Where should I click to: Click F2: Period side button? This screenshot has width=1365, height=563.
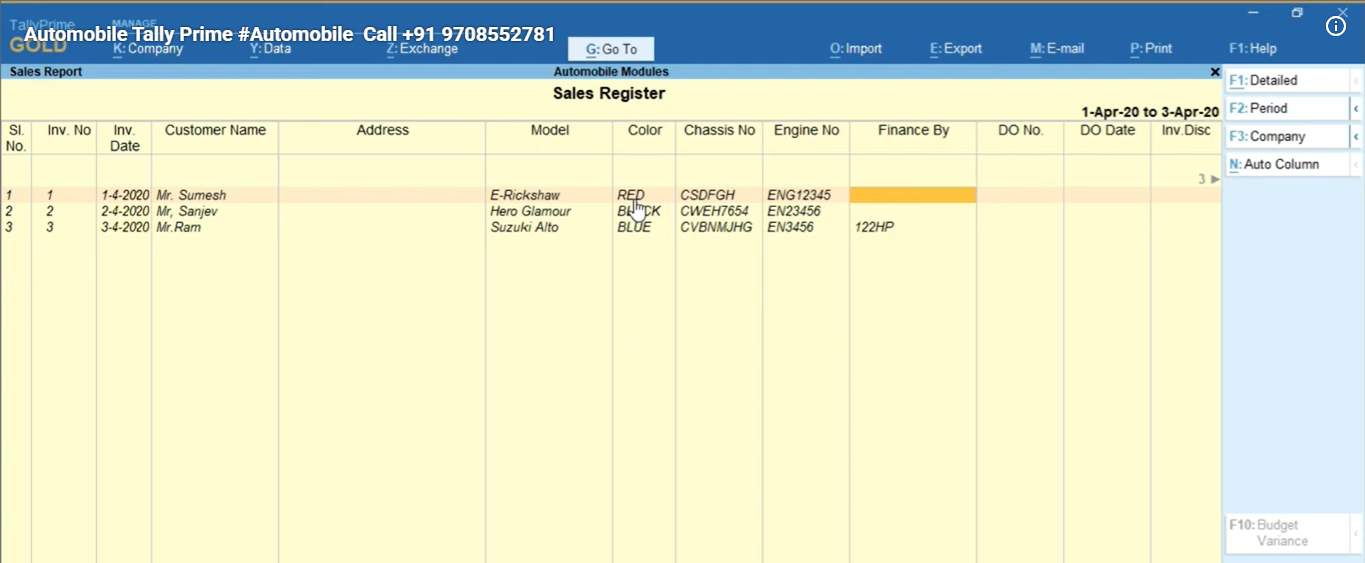tap(1287, 108)
